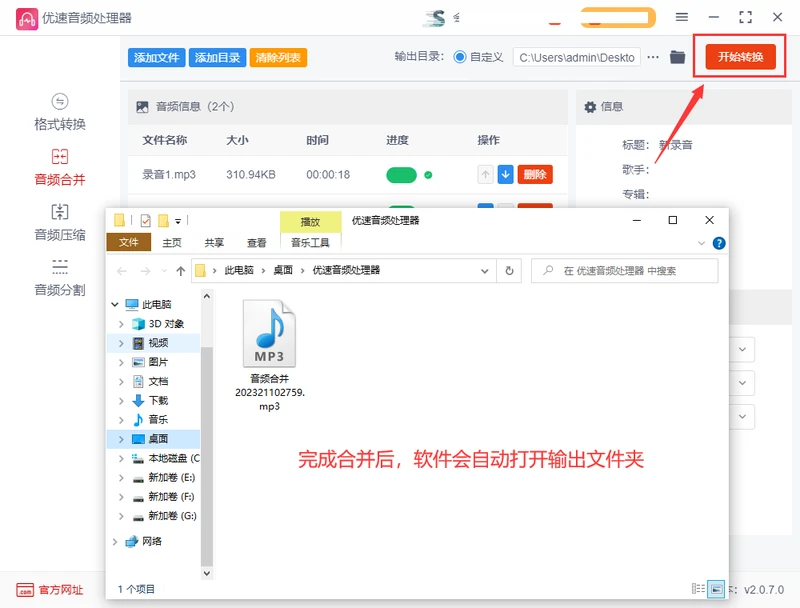
Task: Start merging with 开始转换 button
Action: [740, 57]
